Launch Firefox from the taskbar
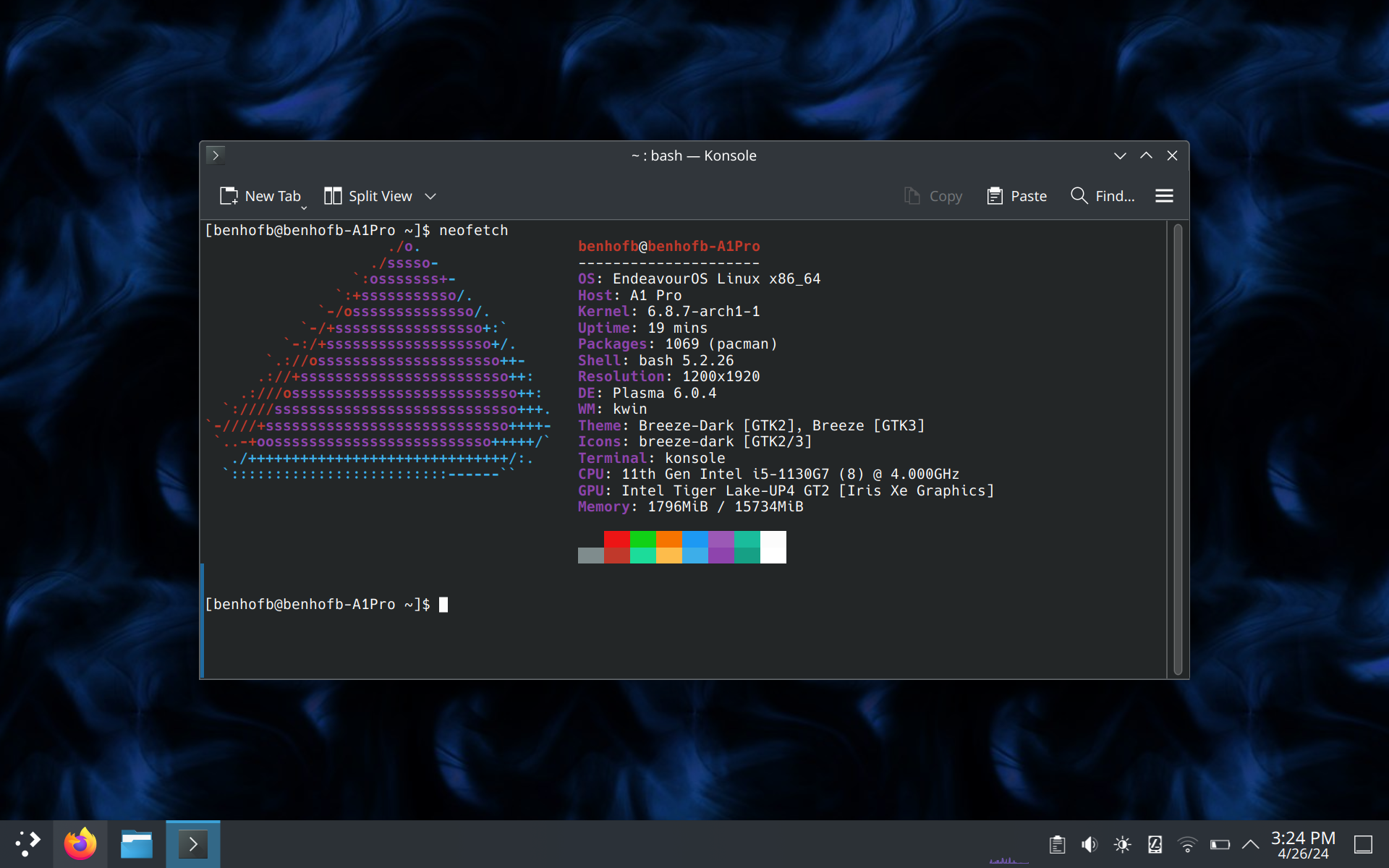Screen dimensions: 1389x868 (x=80, y=844)
